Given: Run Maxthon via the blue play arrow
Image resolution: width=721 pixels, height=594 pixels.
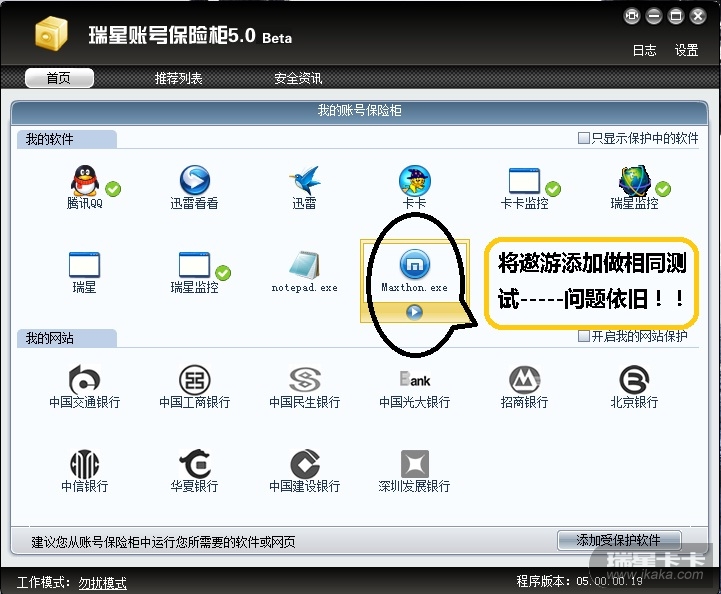Looking at the screenshot, I should [414, 312].
